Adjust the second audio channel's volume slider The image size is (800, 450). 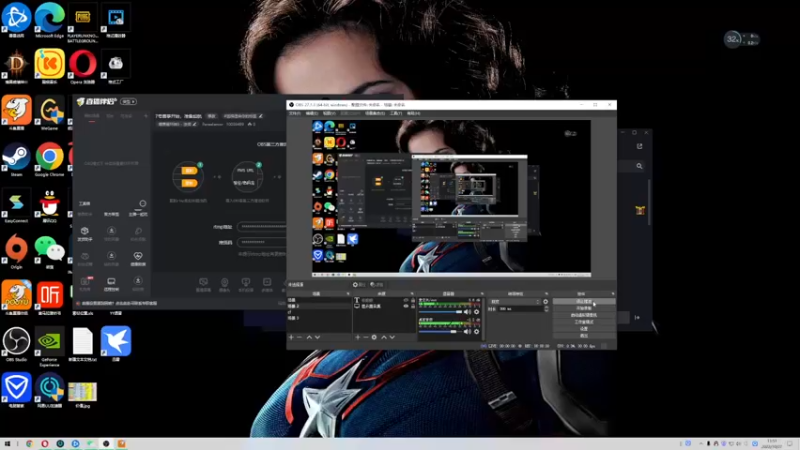click(440, 332)
